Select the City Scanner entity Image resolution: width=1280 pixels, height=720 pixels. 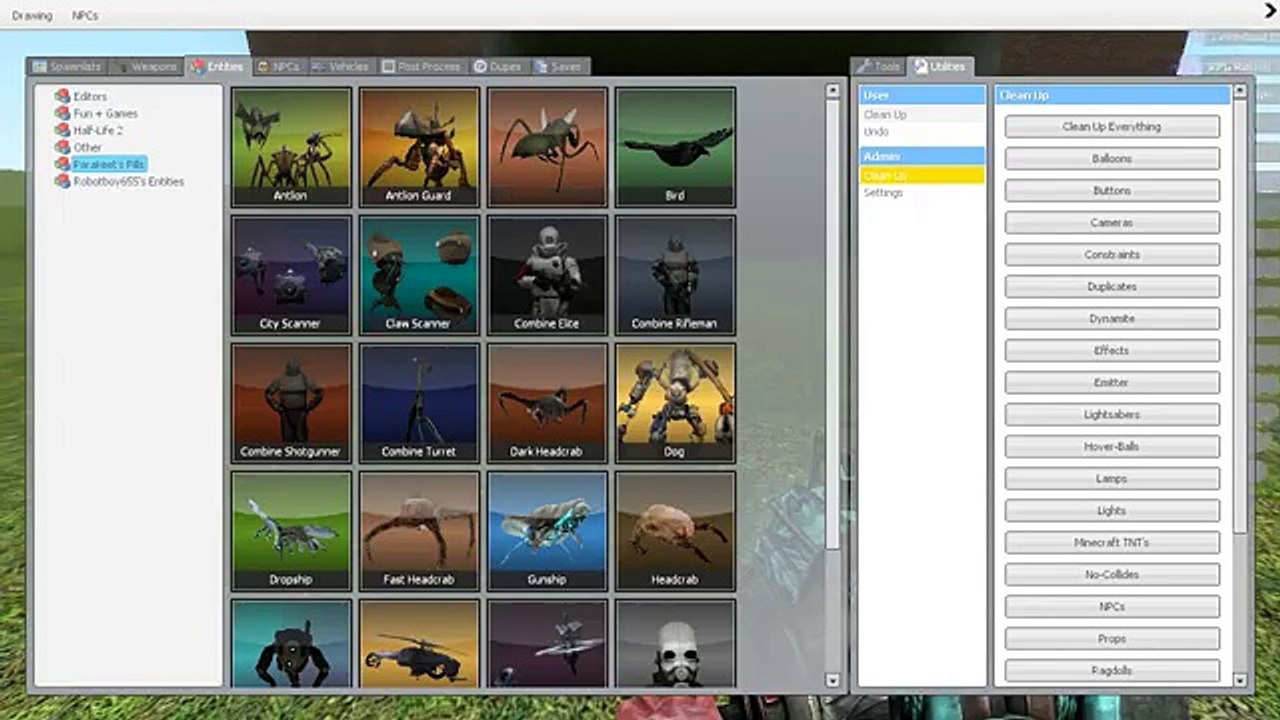tap(291, 275)
